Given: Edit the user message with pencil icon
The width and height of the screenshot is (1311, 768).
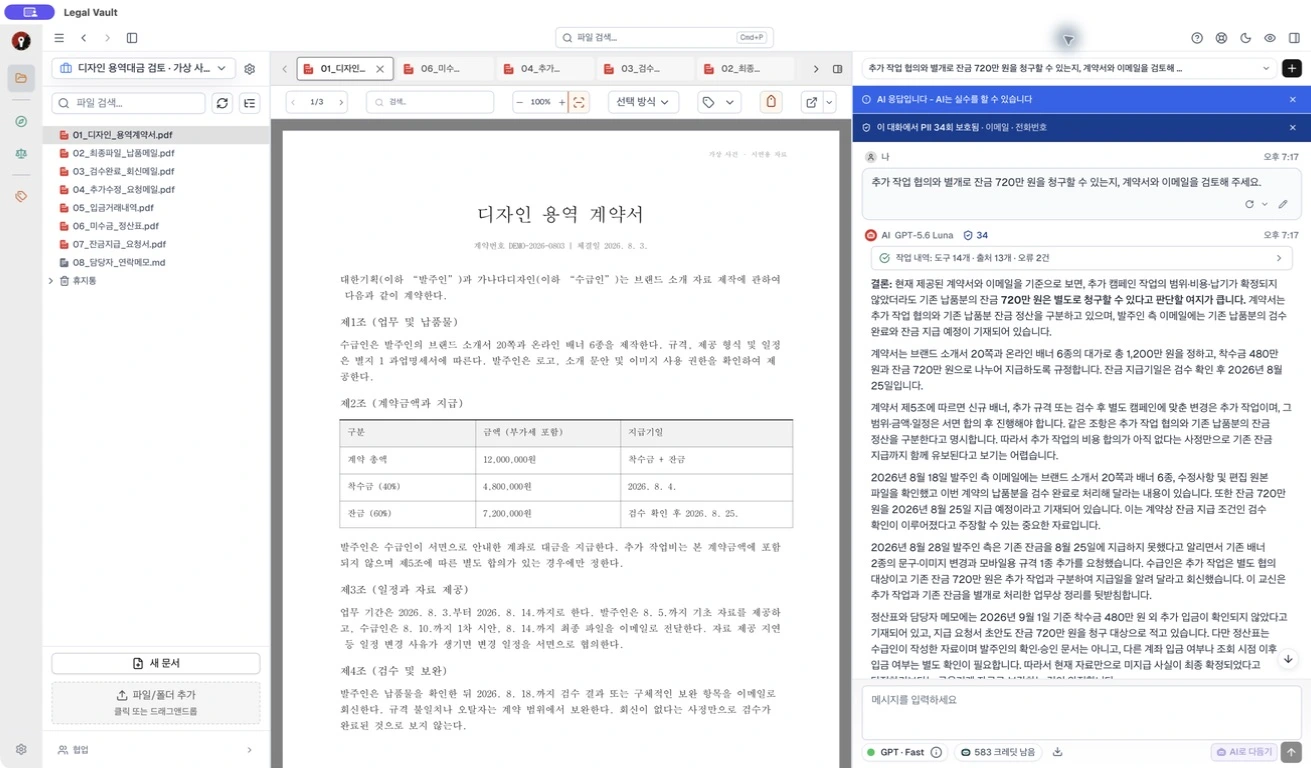Looking at the screenshot, I should (x=1283, y=204).
